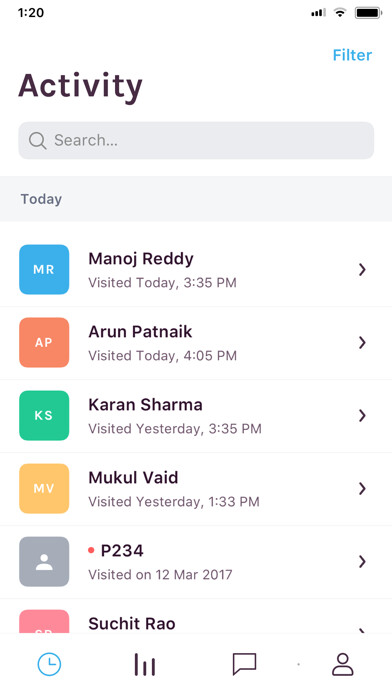Screen dimensions: 392x696
Task: Tap the orange AP avatar
Action: 44,342
